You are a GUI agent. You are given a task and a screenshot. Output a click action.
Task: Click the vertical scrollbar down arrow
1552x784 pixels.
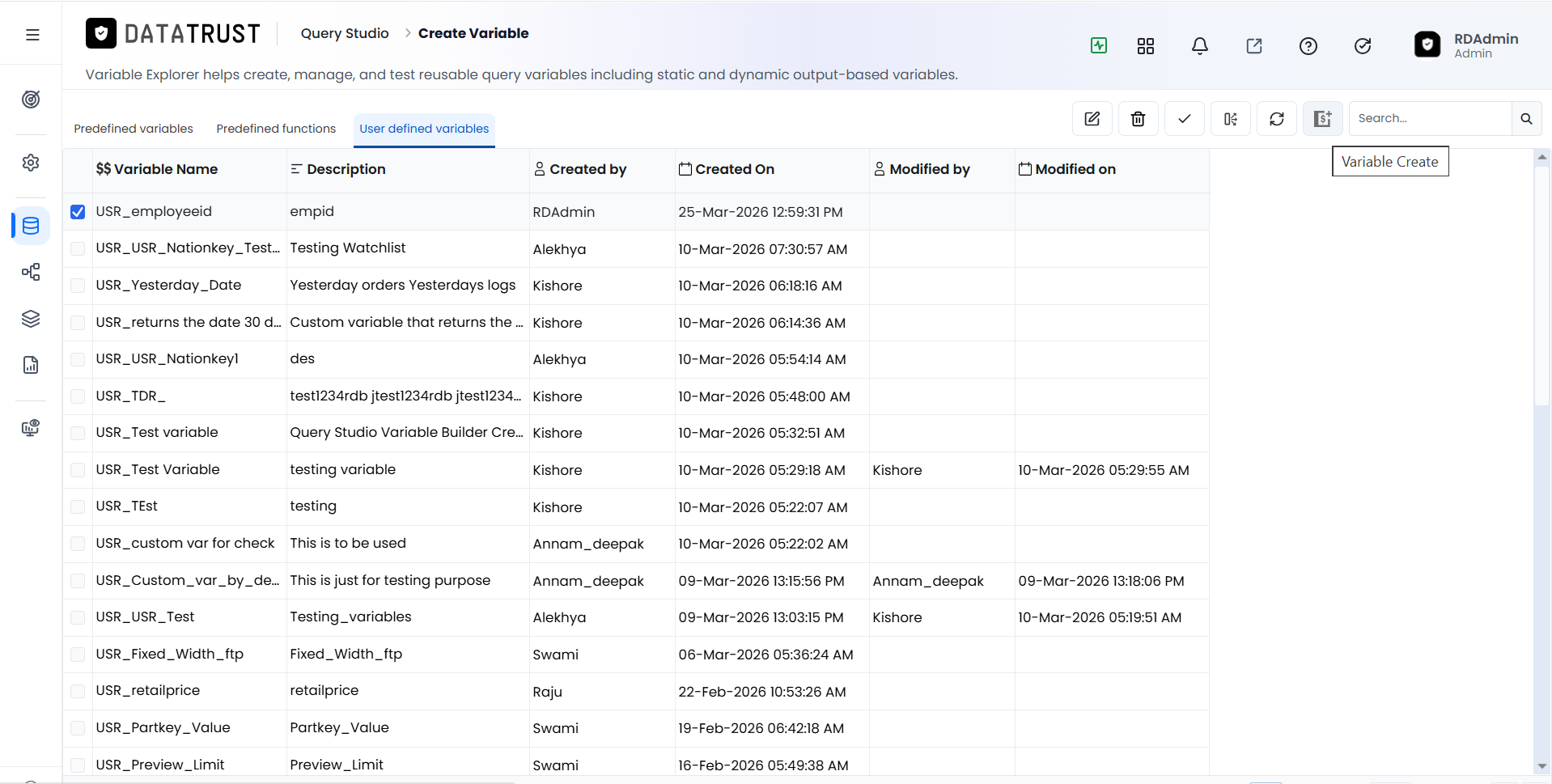click(x=1541, y=766)
